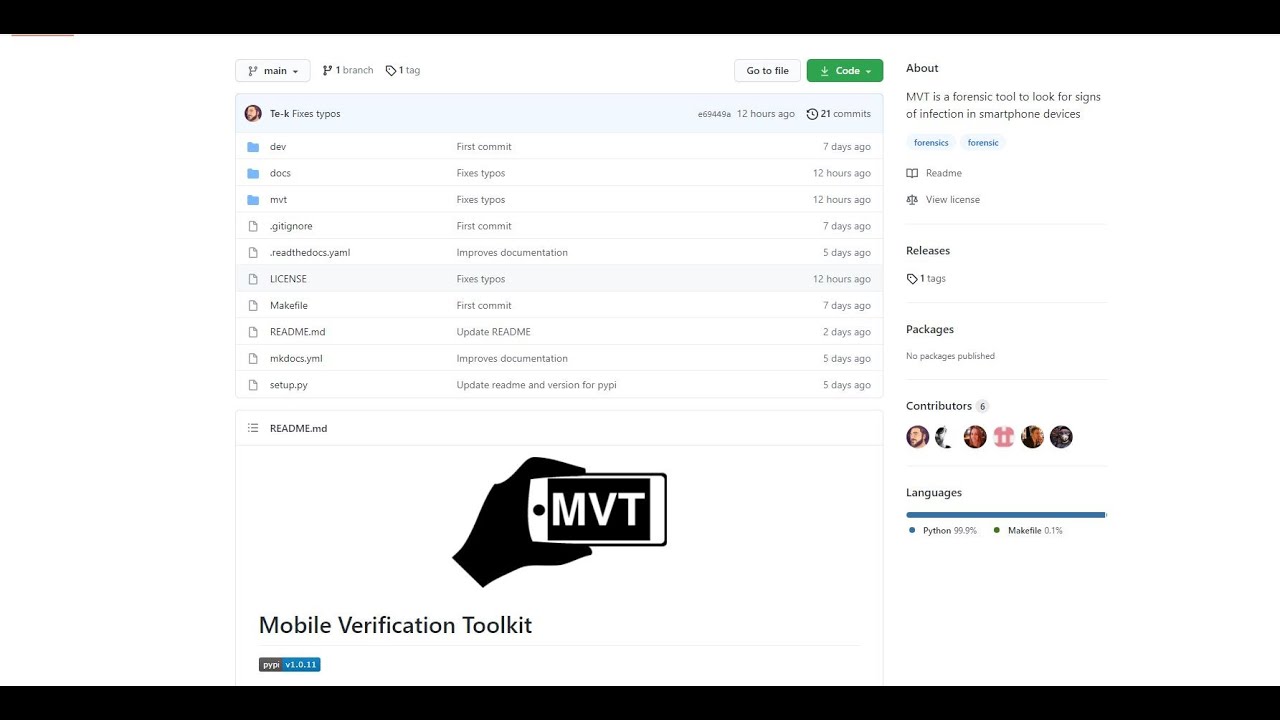The image size is (1280, 720).
Task: Click the View license scale icon
Action: click(x=912, y=200)
